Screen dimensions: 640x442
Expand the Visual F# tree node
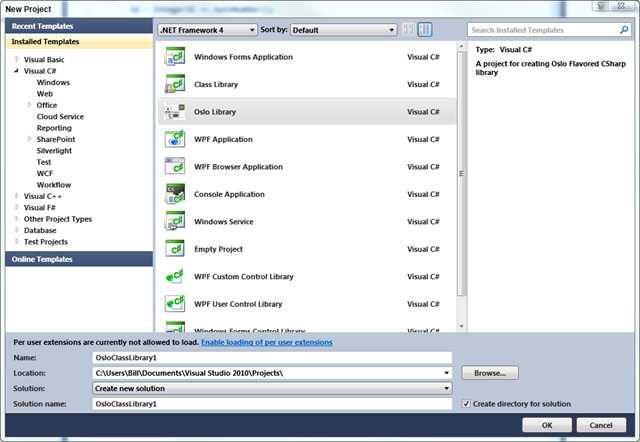pos(17,207)
